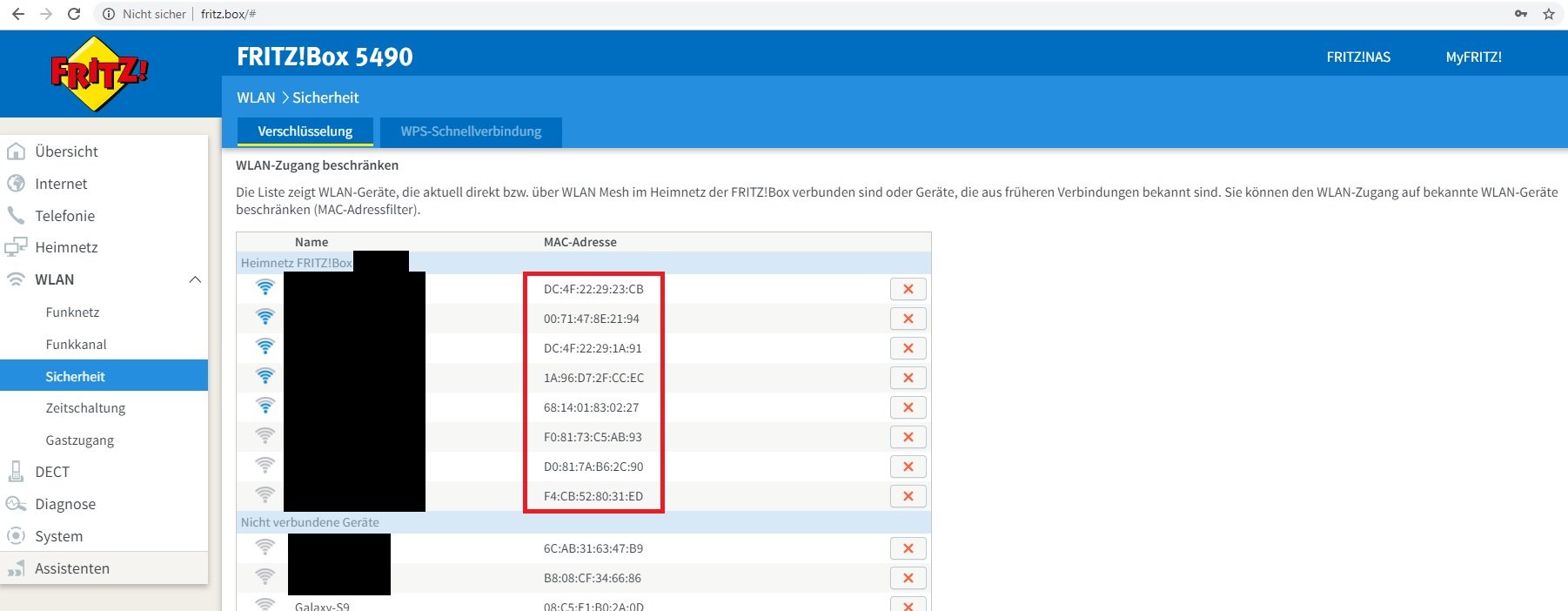Delete device DC:4F:22:29:23:CB with red X
The width and height of the screenshot is (1568, 611).
click(908, 289)
